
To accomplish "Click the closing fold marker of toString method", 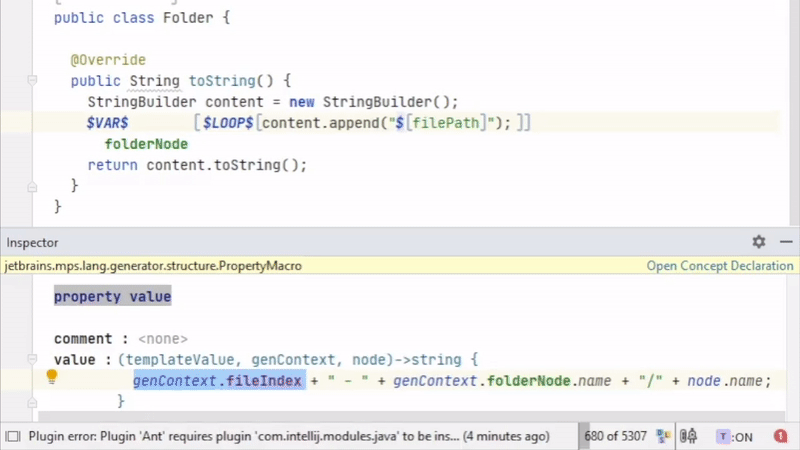I will pos(32,186).
